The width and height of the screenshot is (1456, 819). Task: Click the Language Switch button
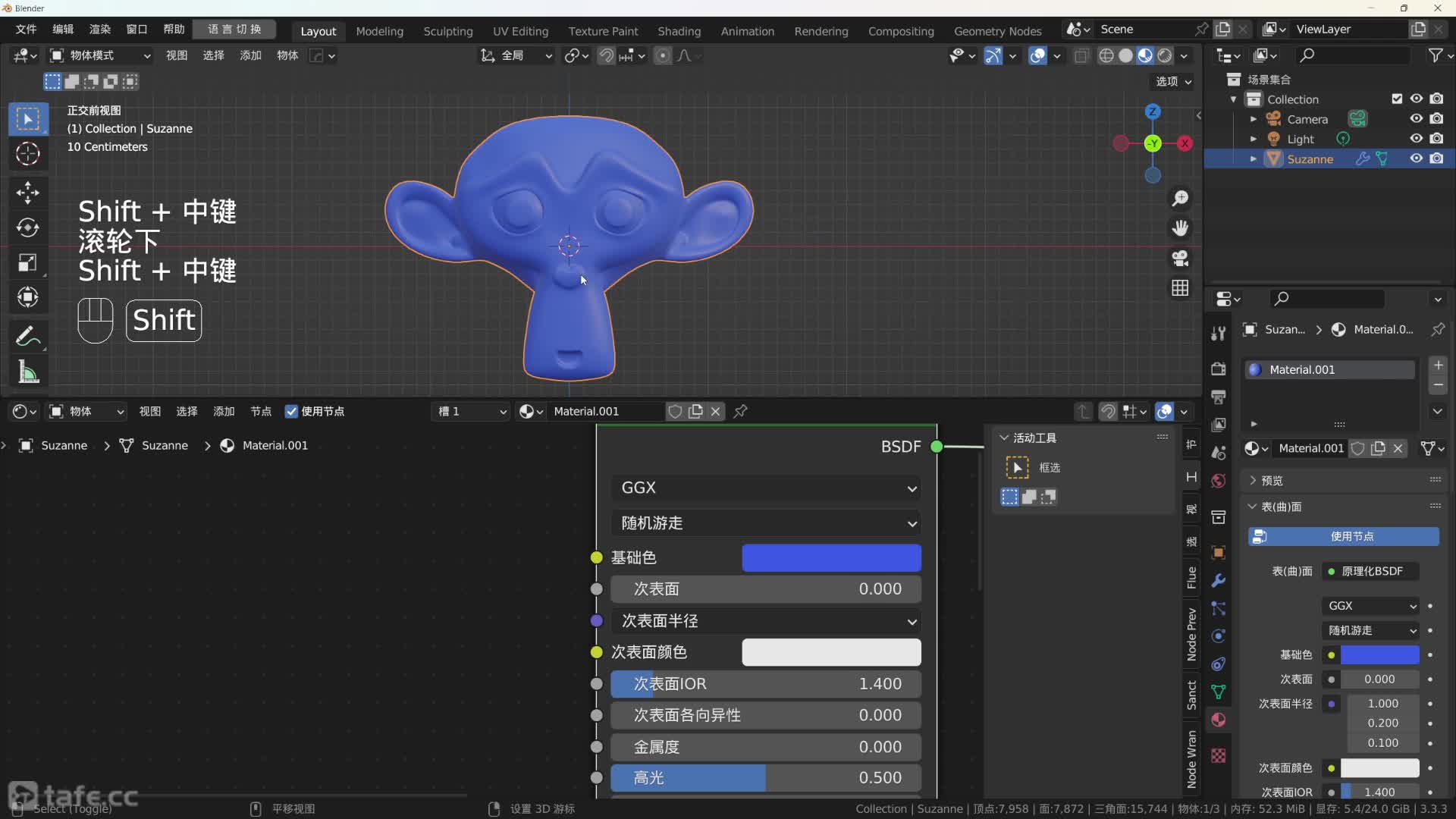coord(234,29)
